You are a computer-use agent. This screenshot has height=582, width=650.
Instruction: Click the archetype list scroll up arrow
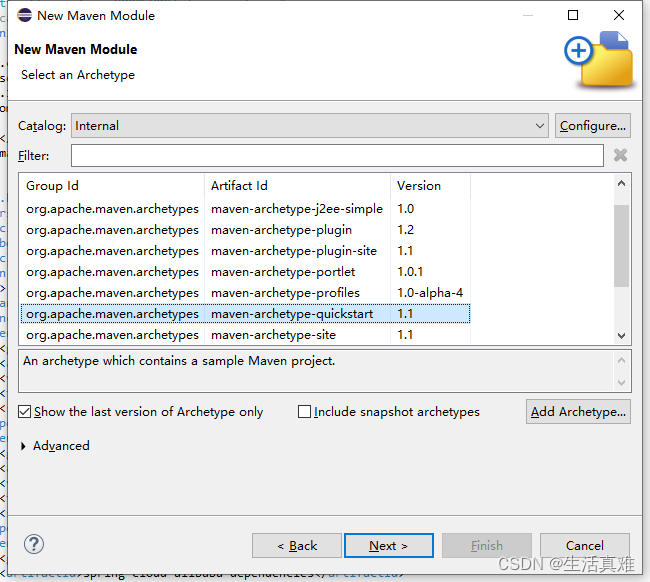(621, 184)
